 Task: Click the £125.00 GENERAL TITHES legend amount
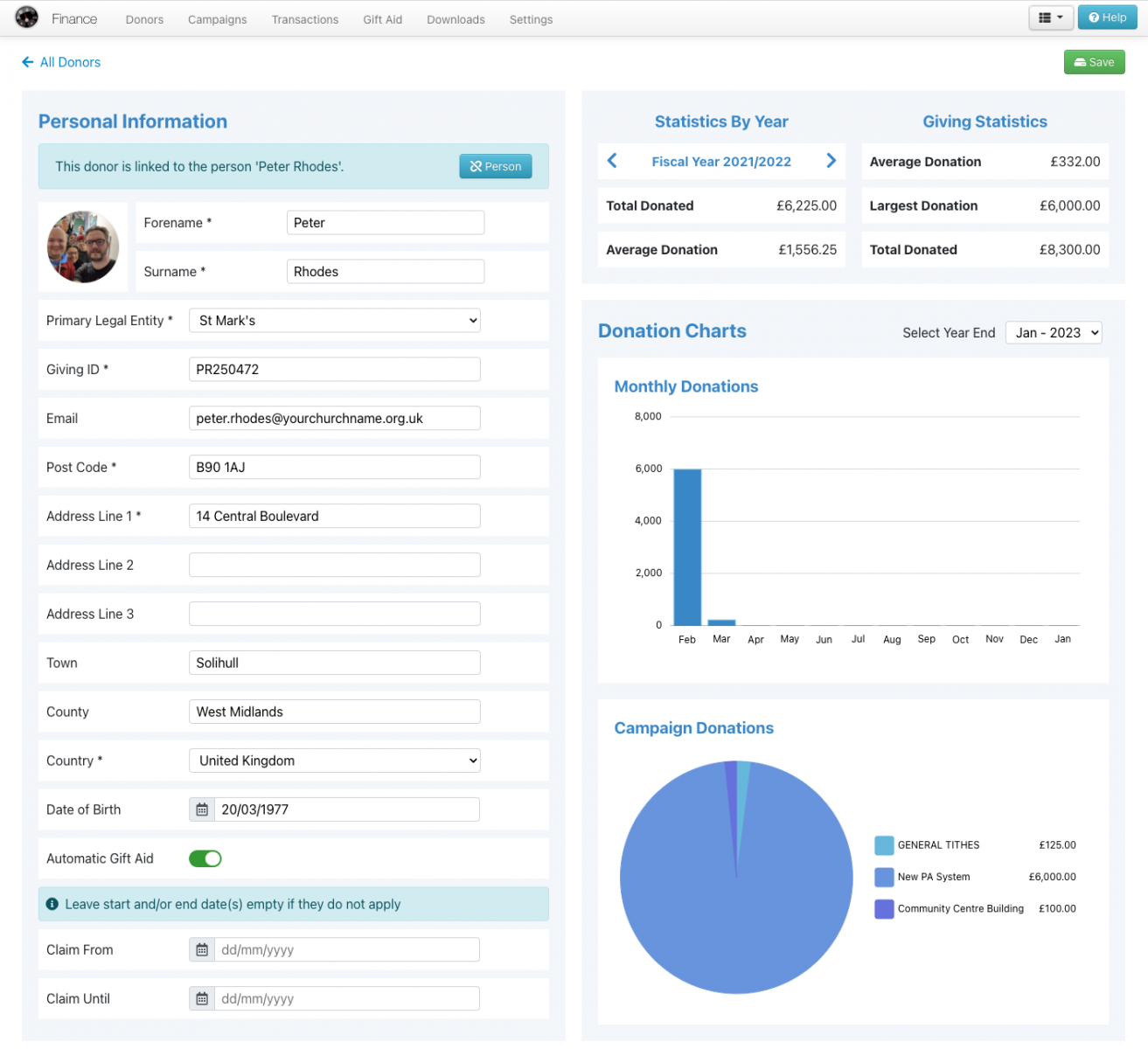1057,845
